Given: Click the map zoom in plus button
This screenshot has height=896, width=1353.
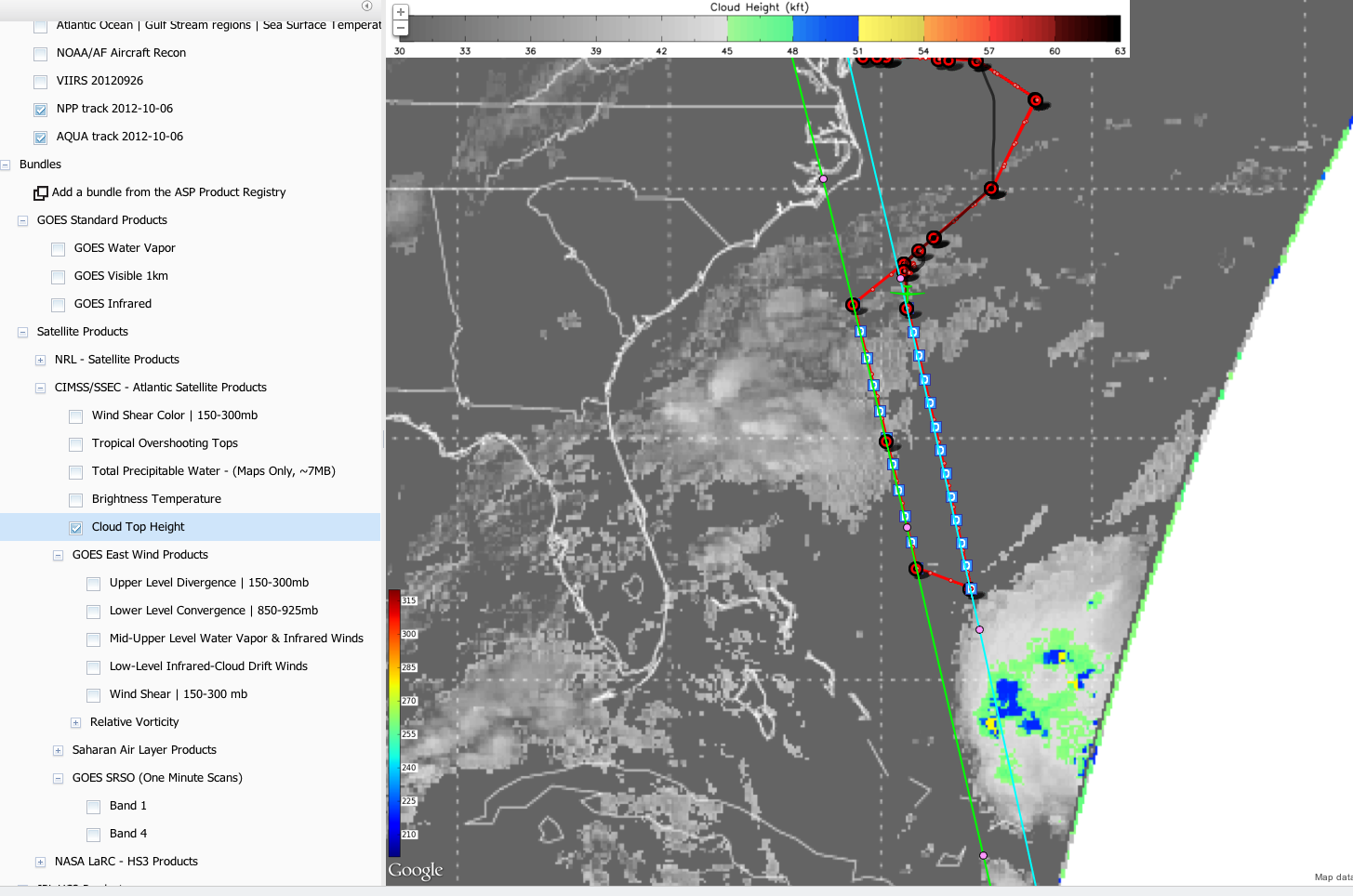Looking at the screenshot, I should point(400,12).
